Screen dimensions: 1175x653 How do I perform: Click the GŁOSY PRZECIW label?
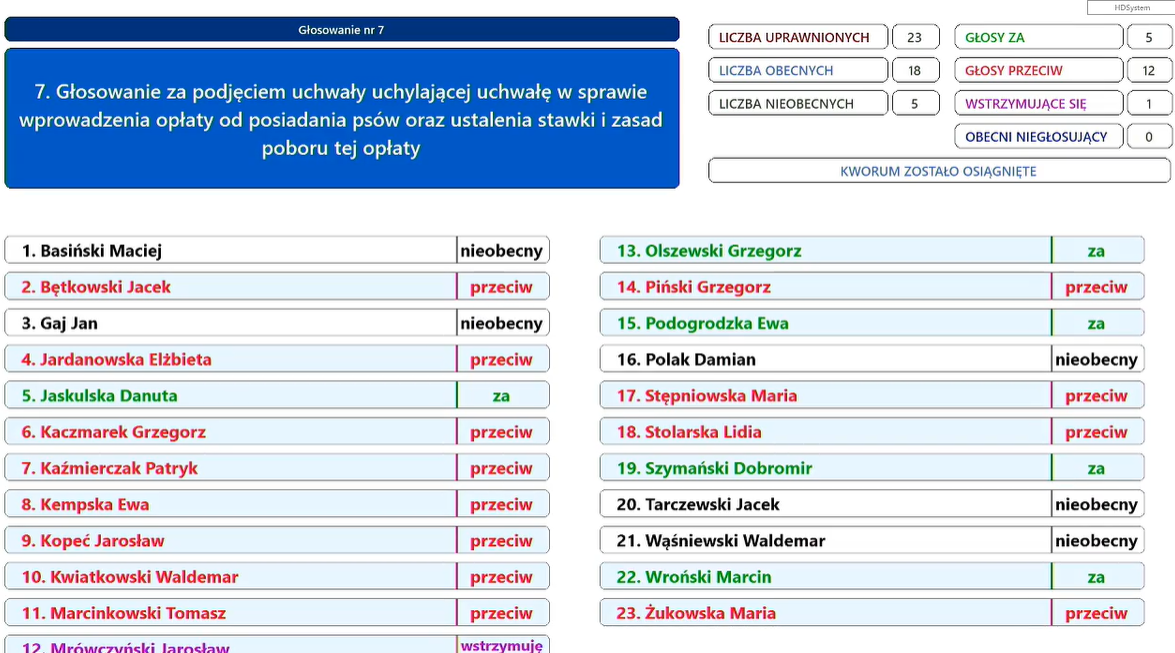pyautogui.click(x=1037, y=71)
